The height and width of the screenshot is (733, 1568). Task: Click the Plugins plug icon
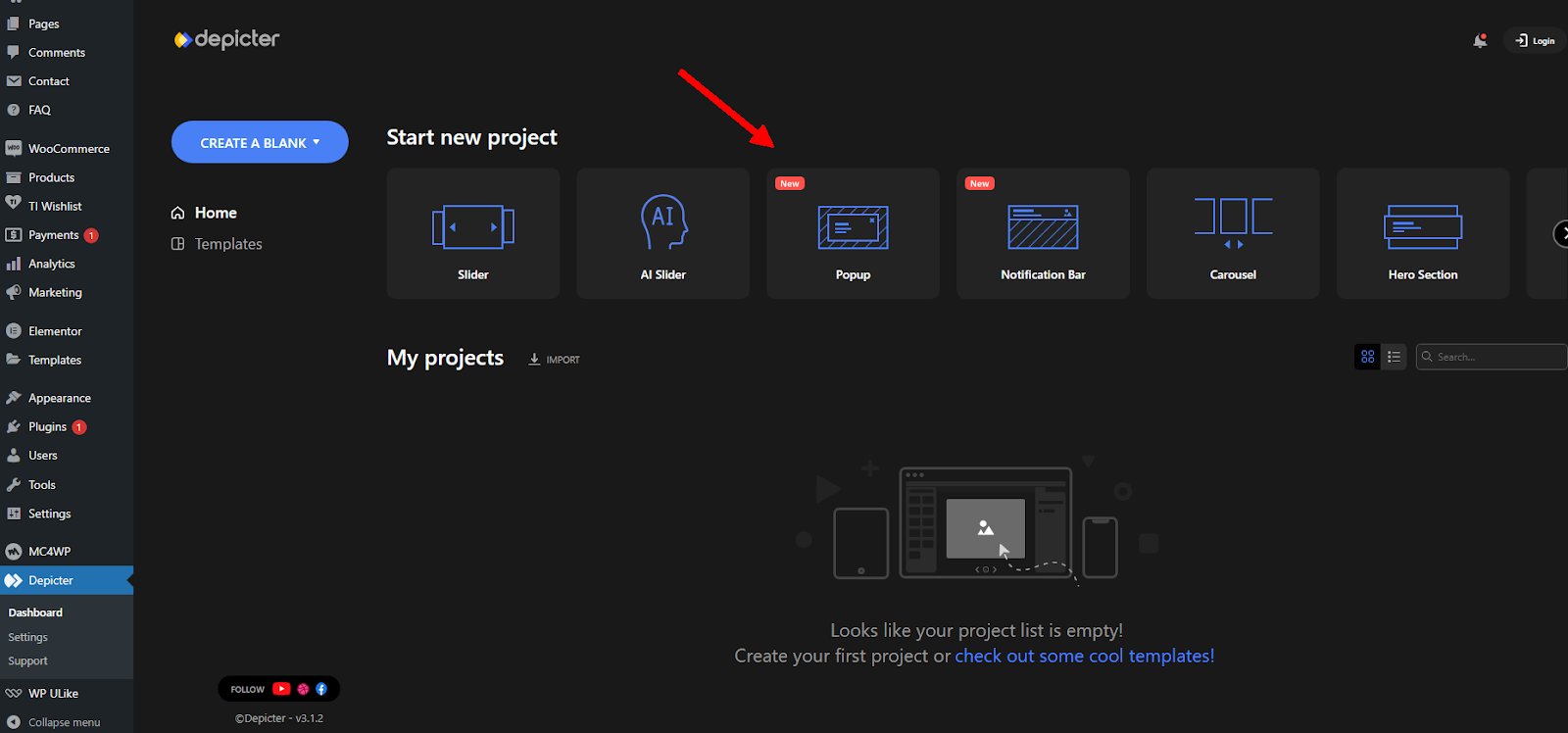click(14, 426)
